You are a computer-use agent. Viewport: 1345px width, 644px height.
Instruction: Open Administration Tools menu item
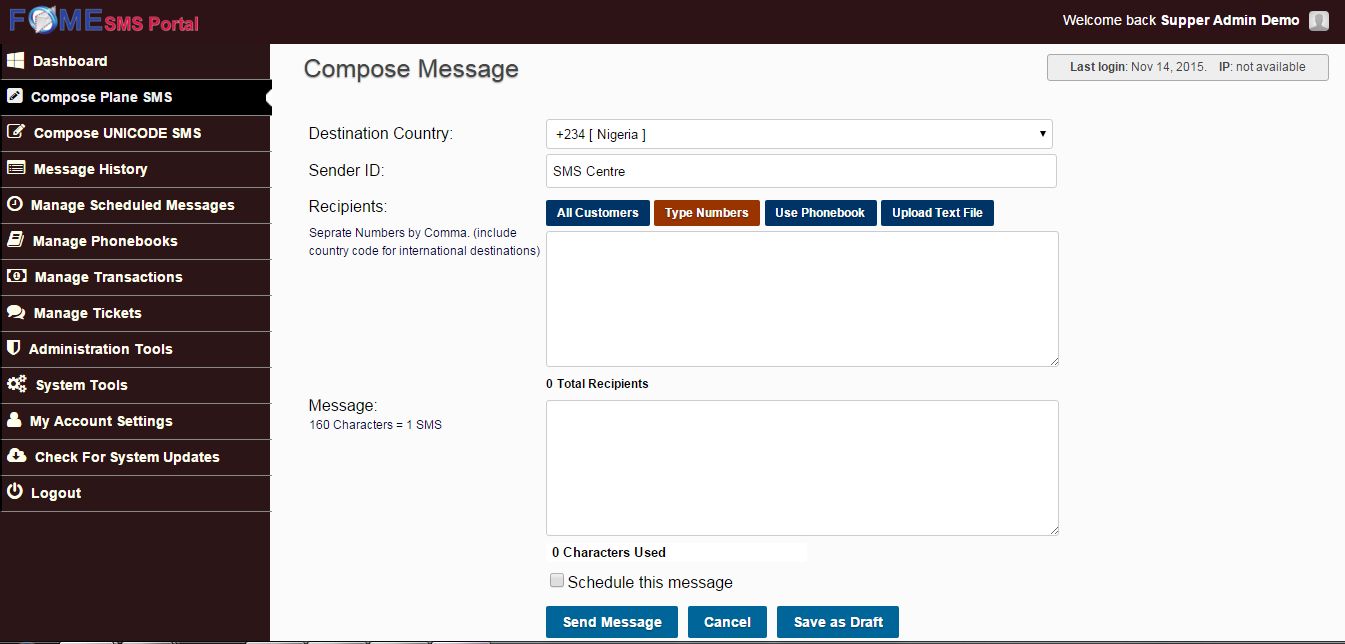(x=135, y=349)
